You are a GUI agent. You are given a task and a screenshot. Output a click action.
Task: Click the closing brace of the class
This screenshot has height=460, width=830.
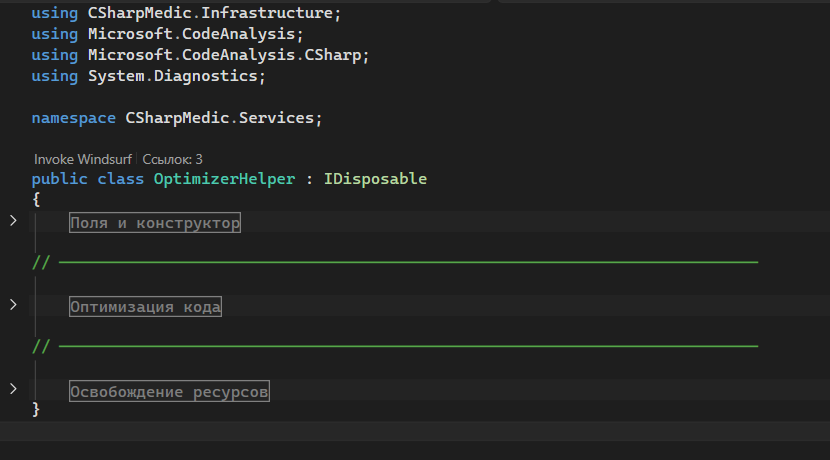click(x=36, y=409)
